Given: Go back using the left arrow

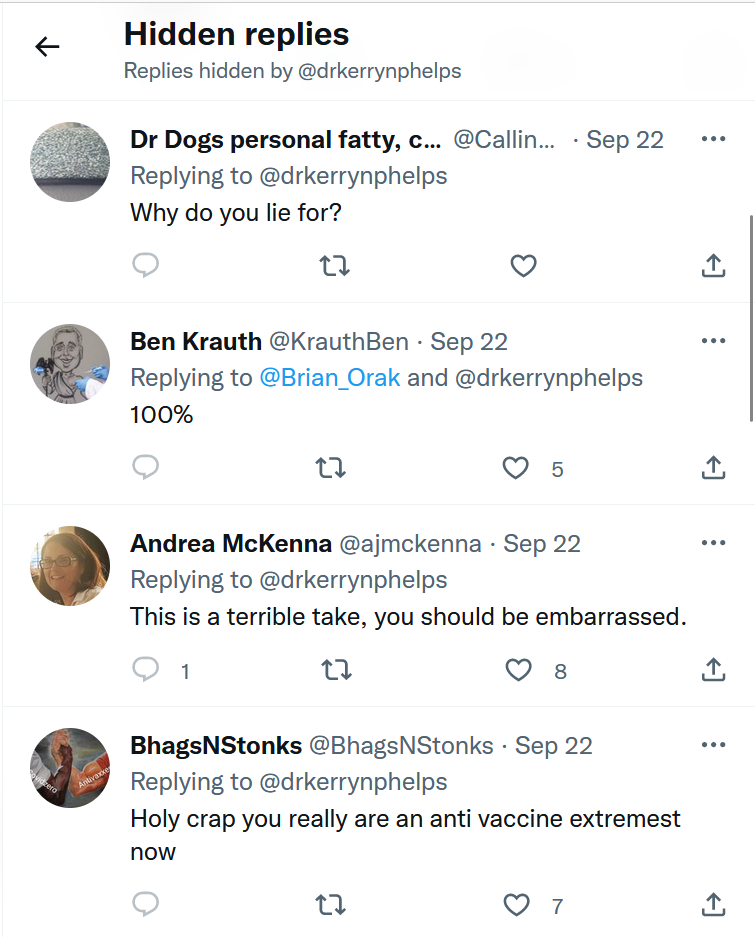Looking at the screenshot, I should point(47,47).
